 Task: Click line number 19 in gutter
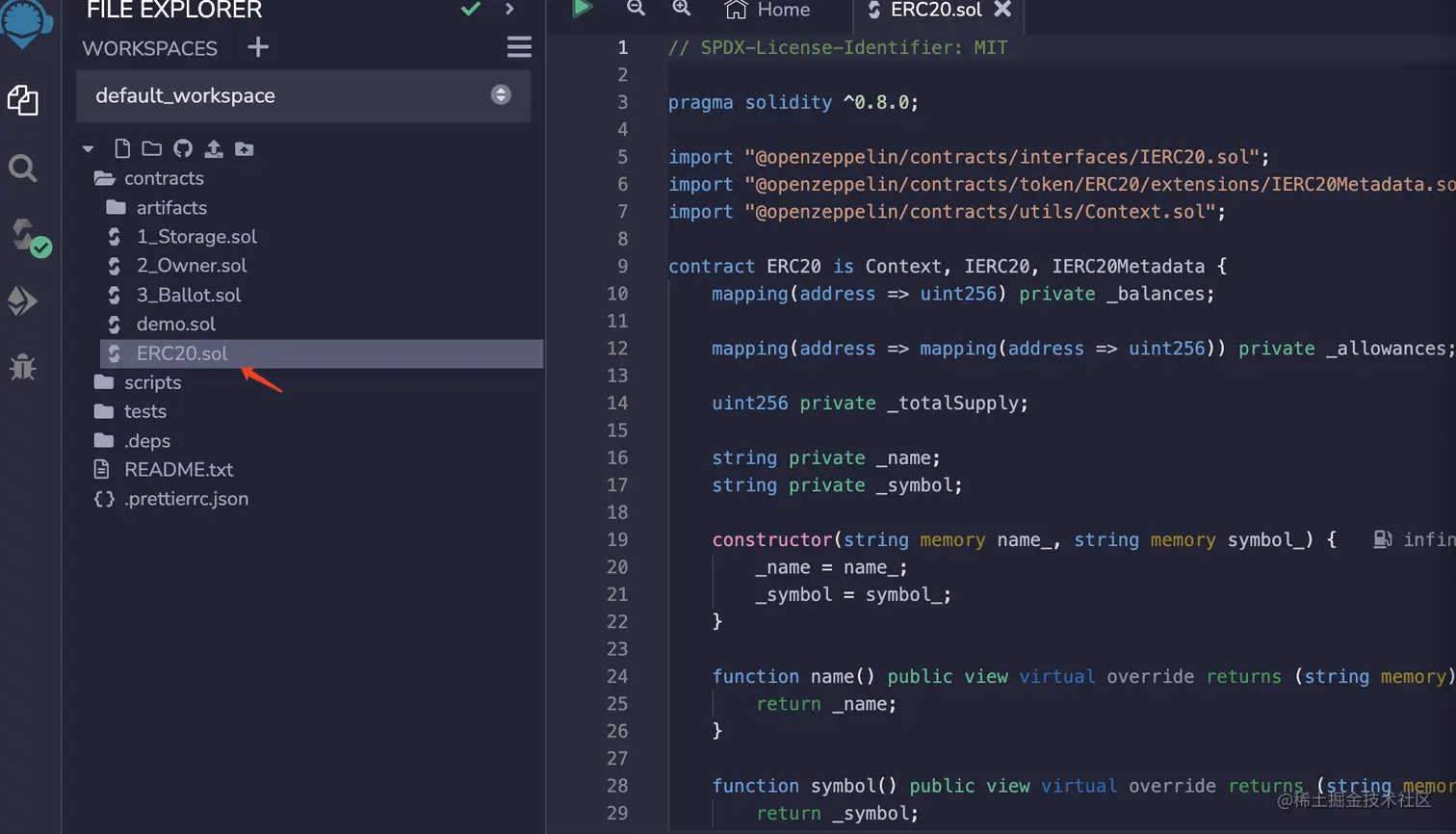[617, 539]
